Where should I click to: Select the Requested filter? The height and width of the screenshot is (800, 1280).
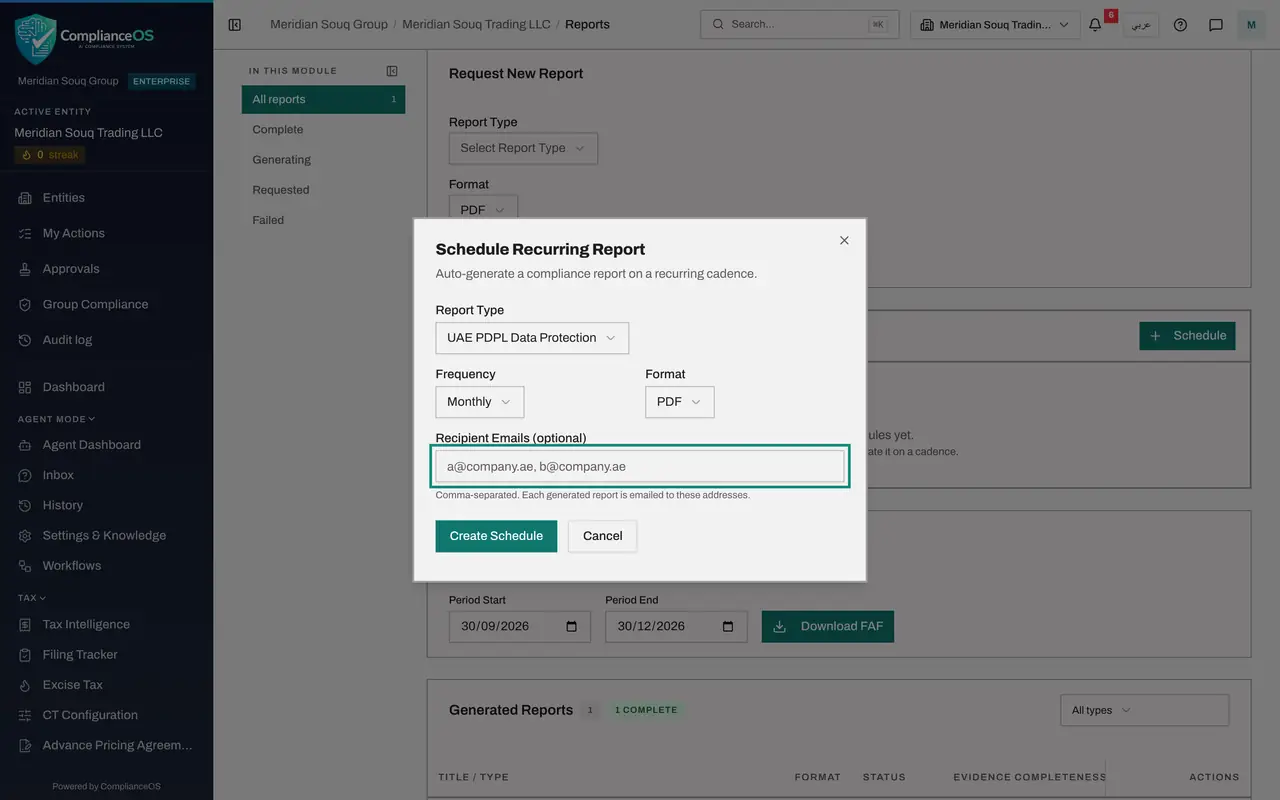[323, 190]
